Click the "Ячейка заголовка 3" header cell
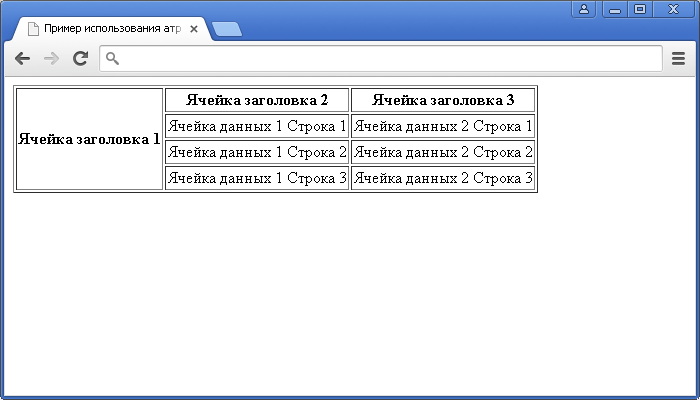 (x=443, y=100)
